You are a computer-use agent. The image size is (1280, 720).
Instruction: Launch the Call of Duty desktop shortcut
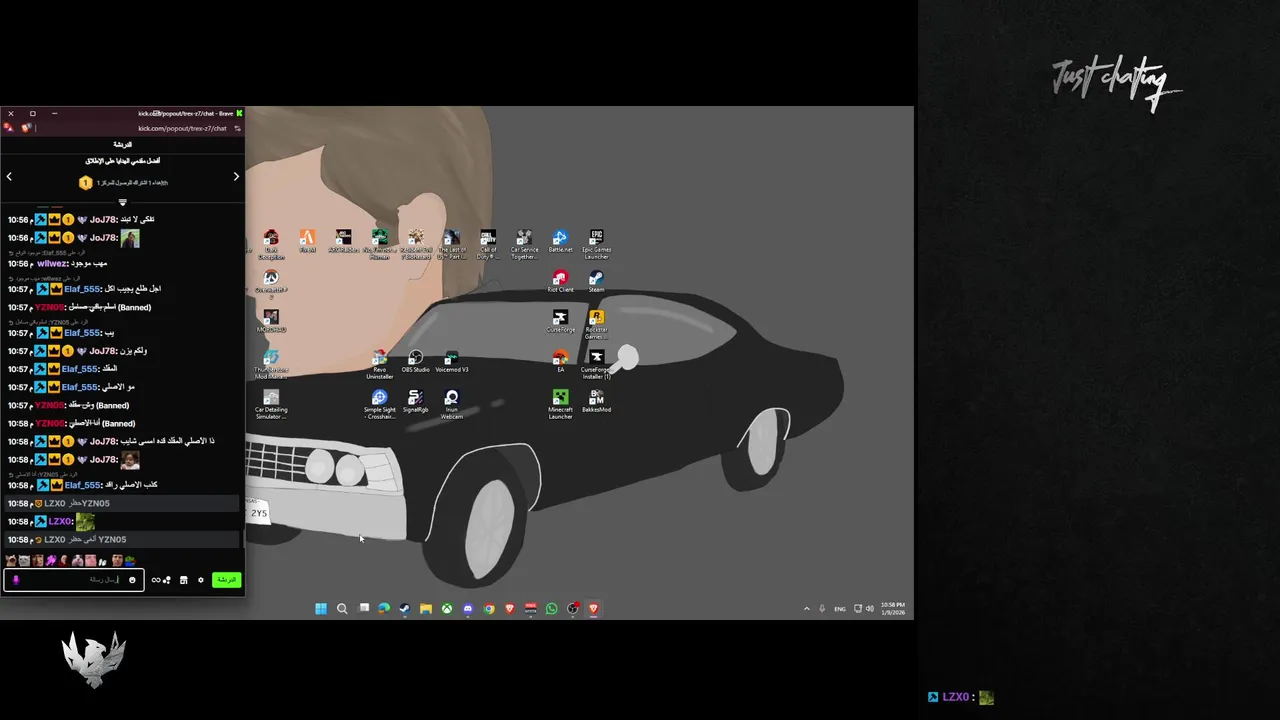488,244
